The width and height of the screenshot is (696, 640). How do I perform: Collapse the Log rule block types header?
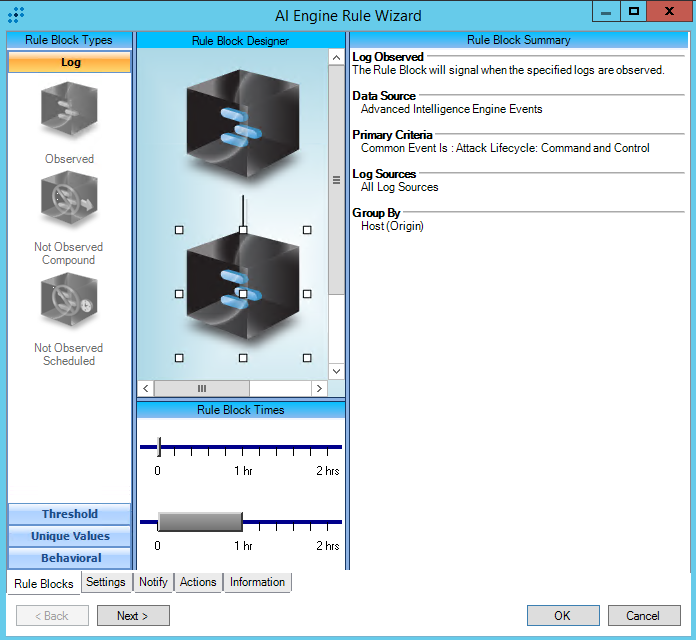70,62
